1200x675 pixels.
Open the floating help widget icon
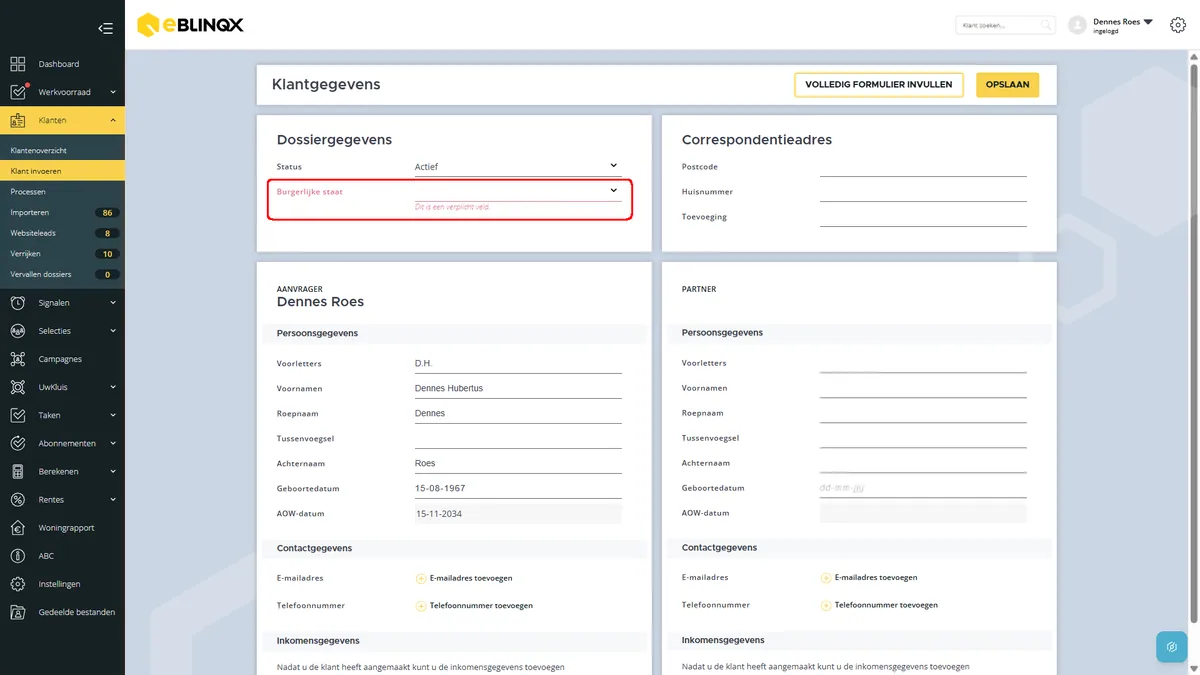pyautogui.click(x=1171, y=646)
